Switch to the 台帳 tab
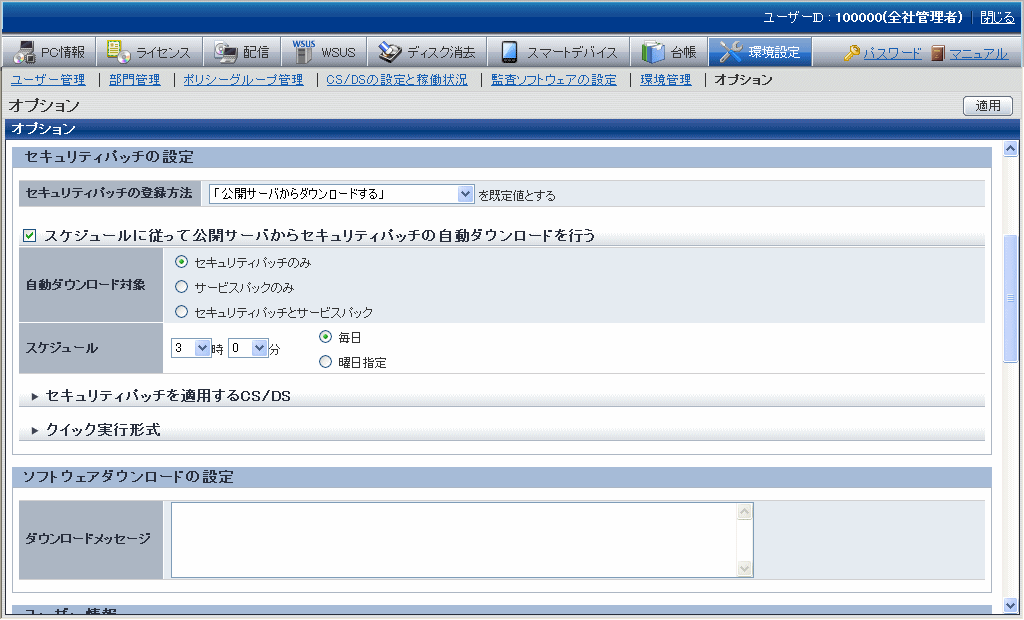This screenshot has height=620, width=1024. (x=669, y=52)
